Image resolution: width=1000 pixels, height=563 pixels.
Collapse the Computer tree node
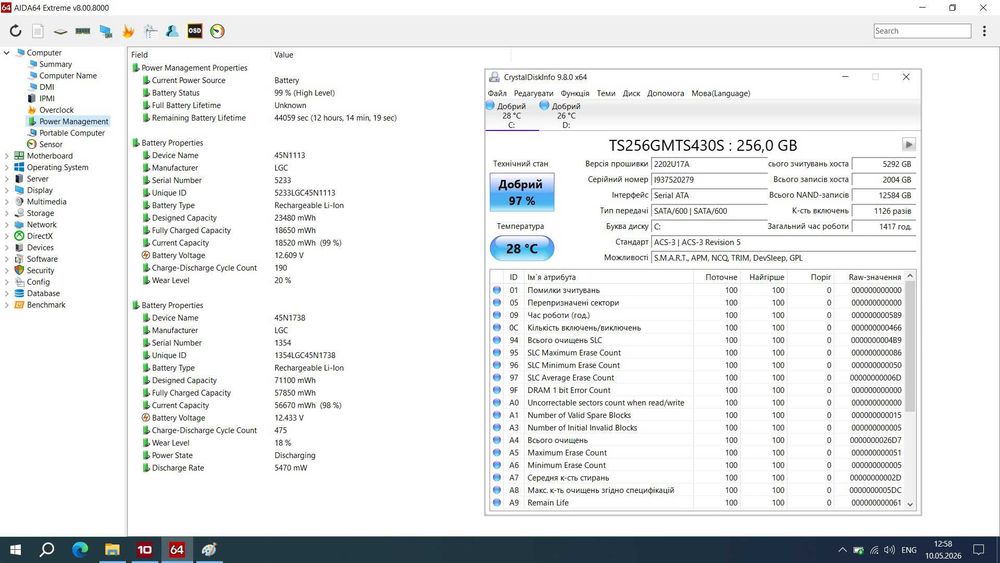click(x=6, y=53)
